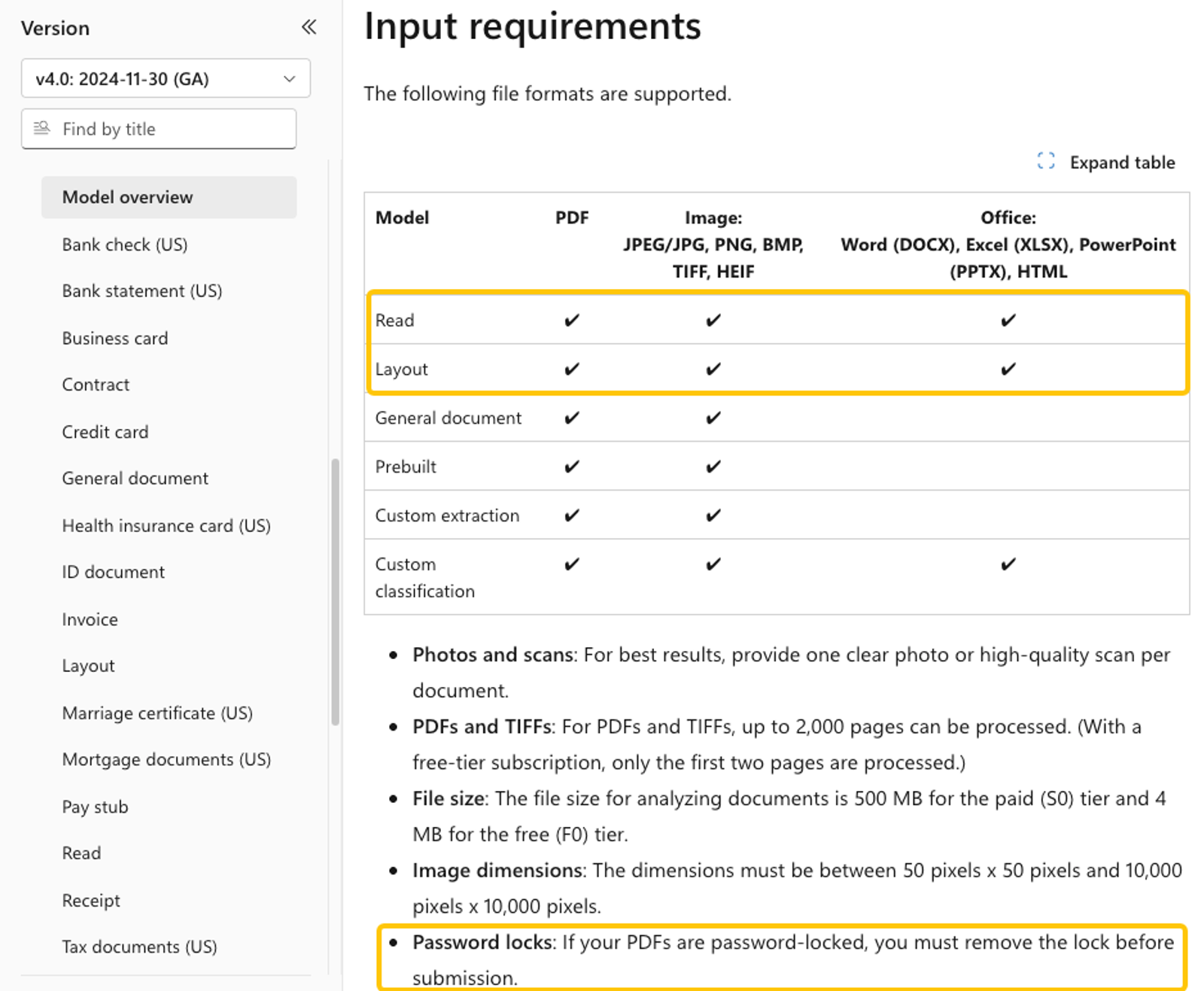The image size is (1204, 991).
Task: Click the Image dimensions bullet text
Action: (798, 889)
